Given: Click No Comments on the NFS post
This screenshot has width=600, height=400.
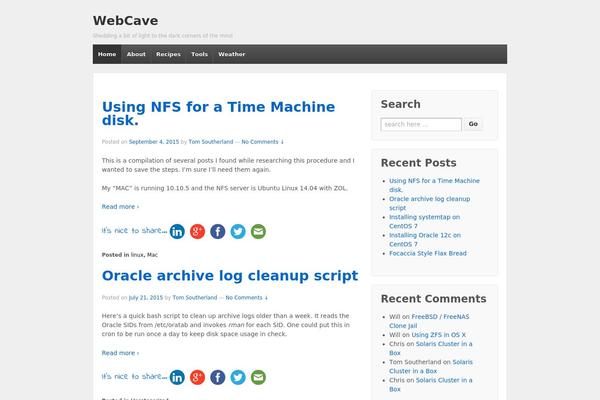Looking at the screenshot, I should click(x=262, y=142).
